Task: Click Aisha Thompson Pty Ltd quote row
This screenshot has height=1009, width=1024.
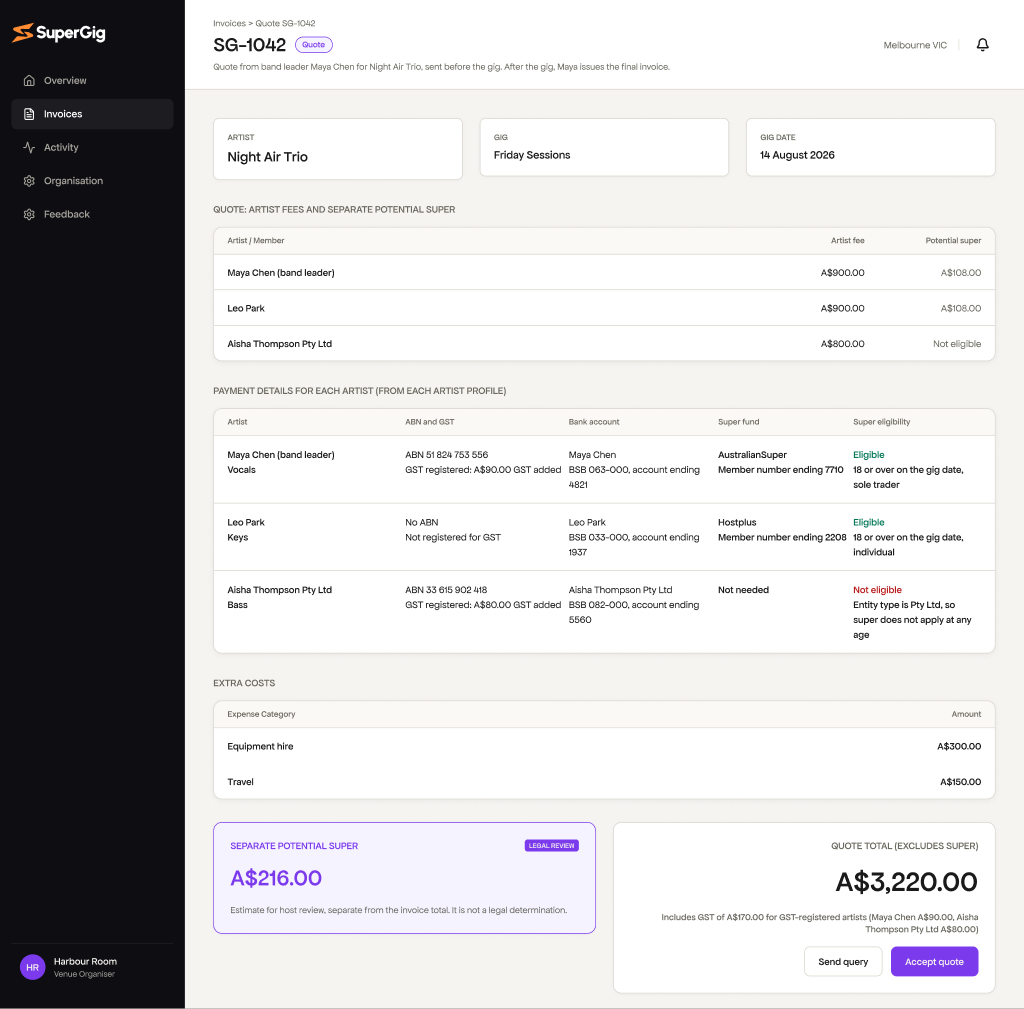Action: coord(604,344)
